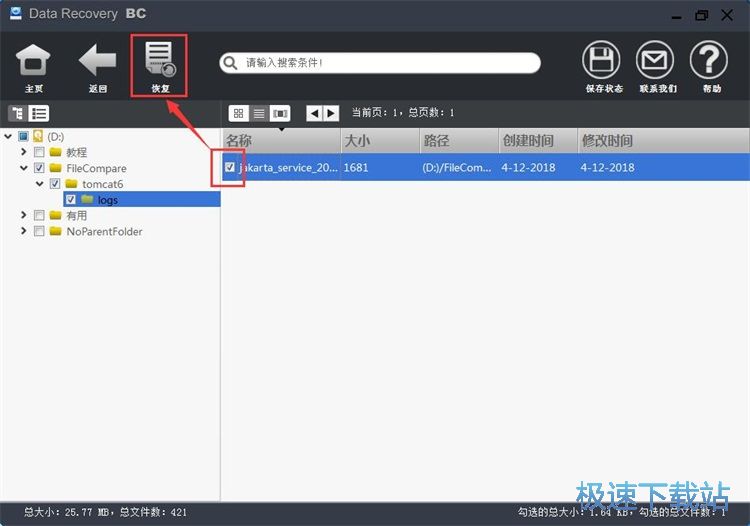
Task: Select the large icons grid view
Action: tap(238, 113)
